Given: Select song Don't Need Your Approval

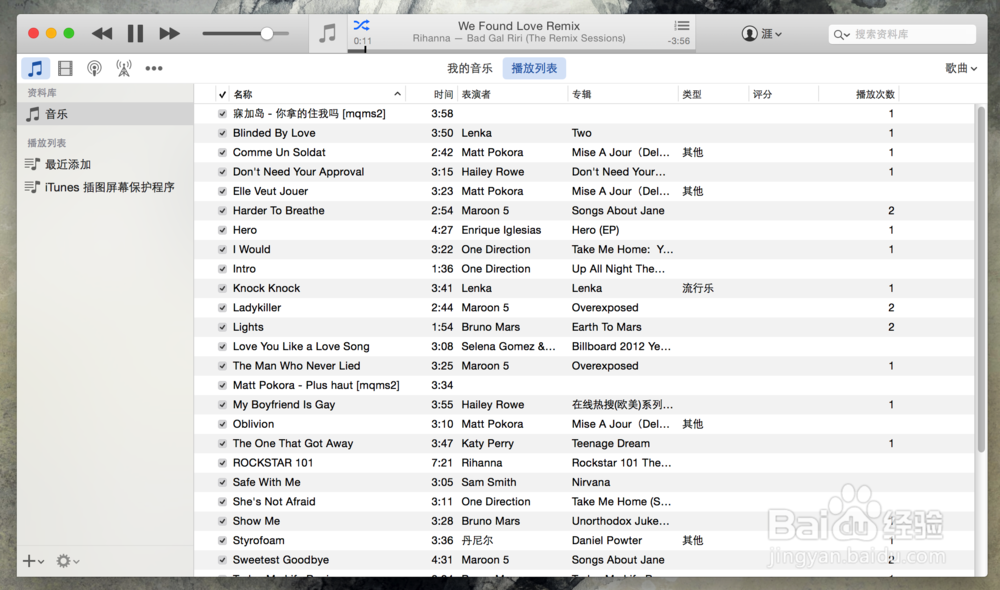Looking at the screenshot, I should (x=584, y=172).
